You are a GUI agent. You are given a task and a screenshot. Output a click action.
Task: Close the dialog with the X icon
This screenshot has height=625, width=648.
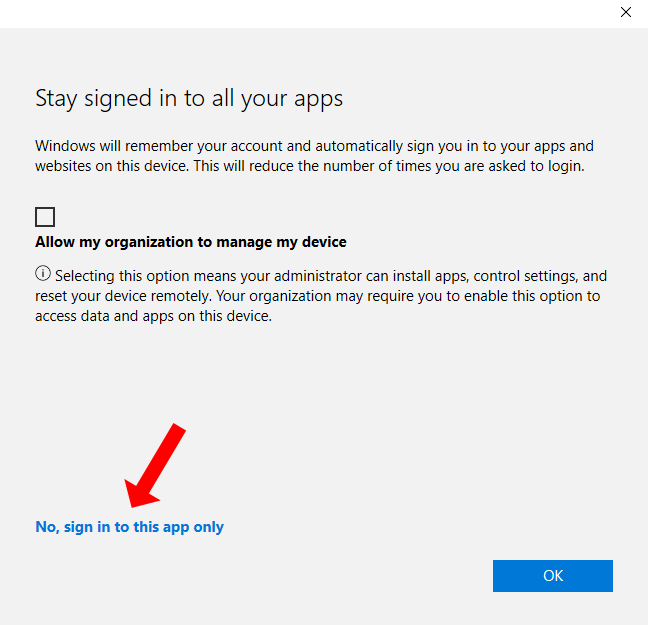click(x=626, y=12)
